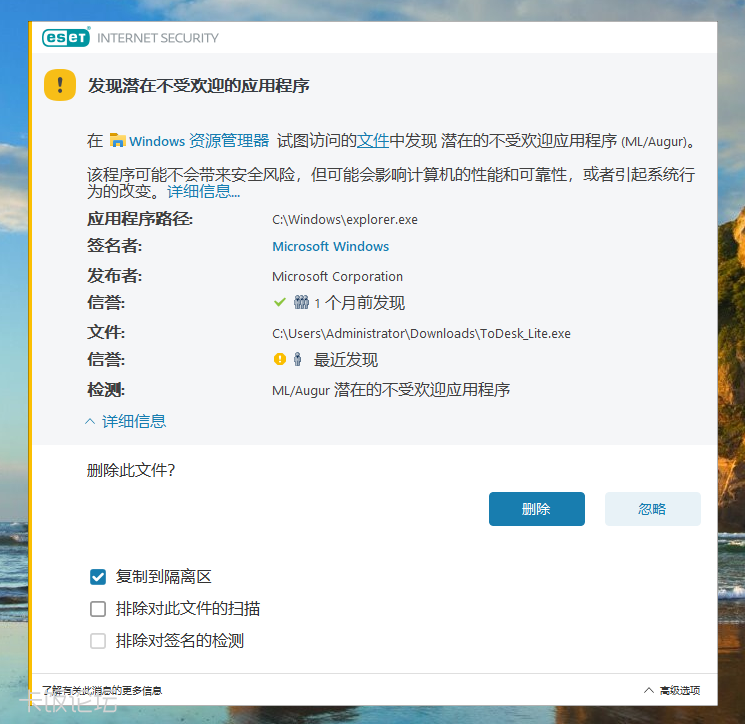Click the 发现潜在不受欢迎的应用程序 heading

(x=199, y=86)
